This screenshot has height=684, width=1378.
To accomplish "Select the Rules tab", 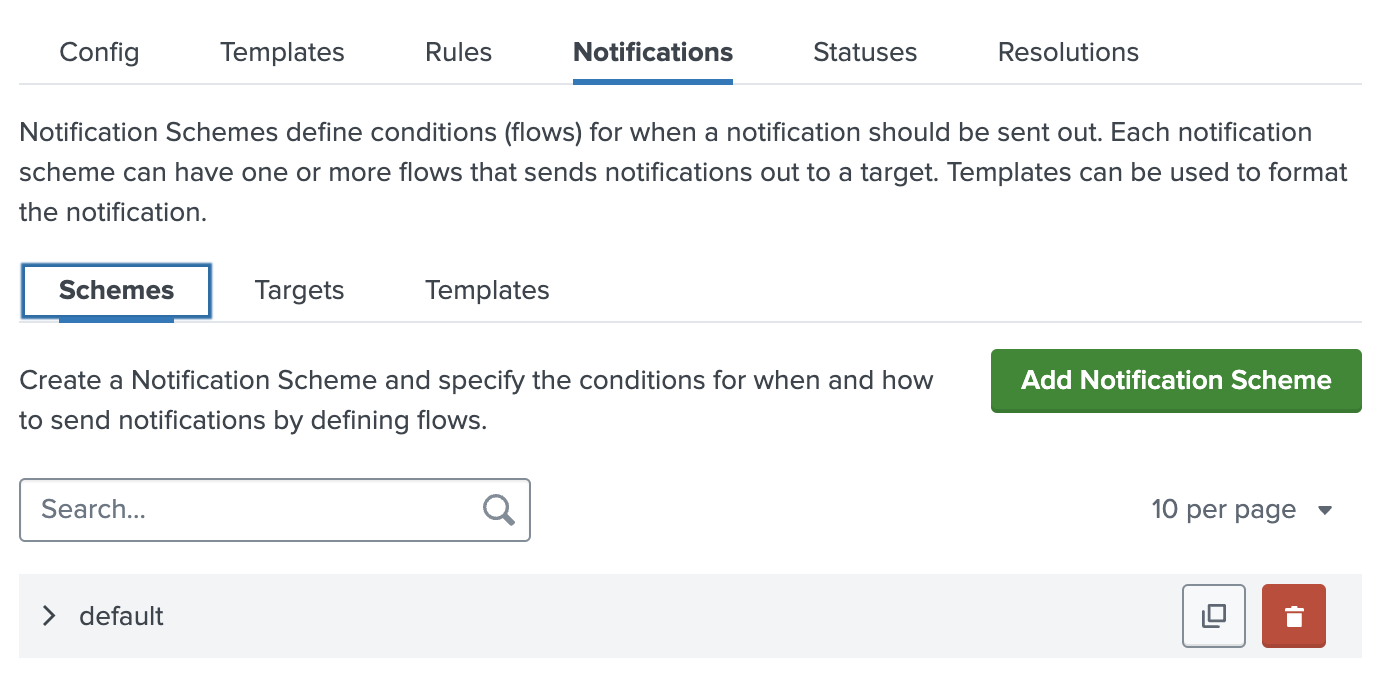I will (458, 52).
